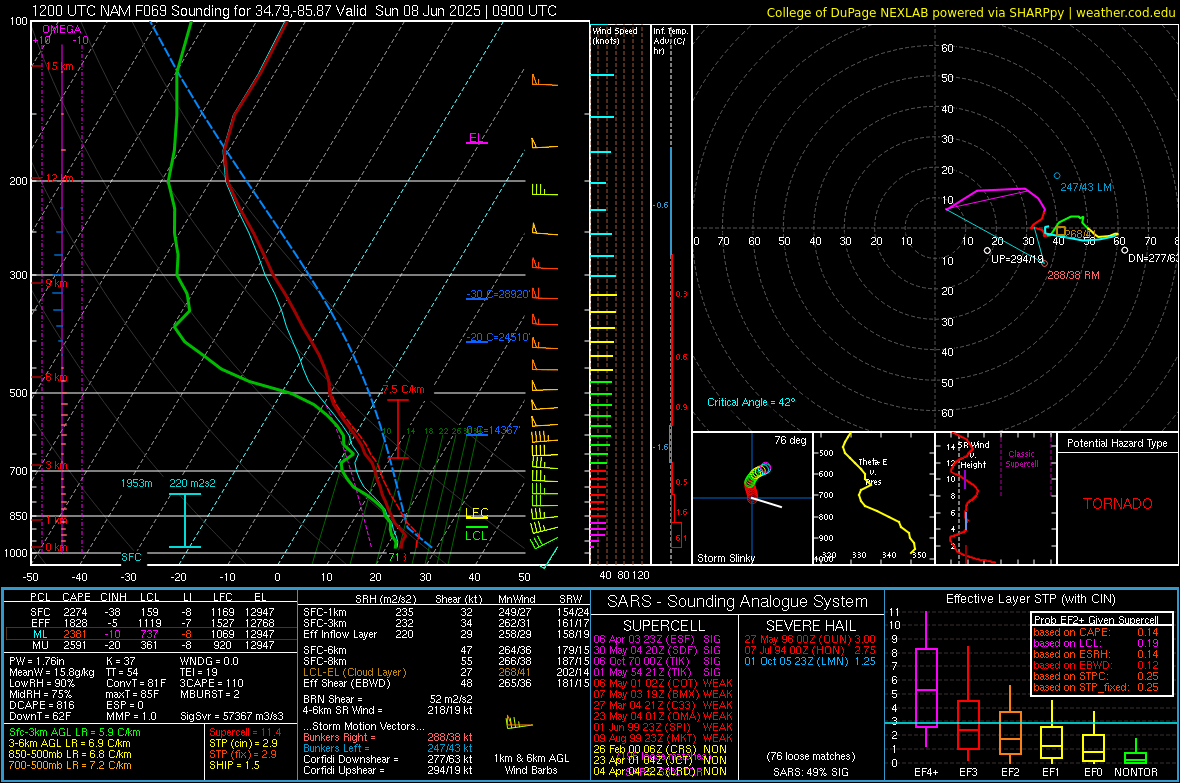Viewport: 1180px width, 783px height.
Task: Click the based on STPC probability row
Action: pyautogui.click(x=1096, y=676)
